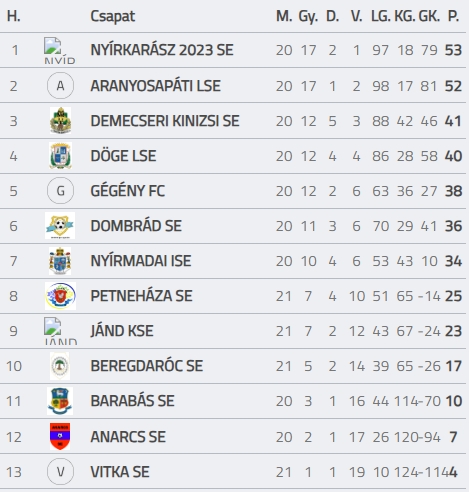Screen dimensions: 469x492
Task: Go to the JÁND KSE team link
Action: [122, 331]
